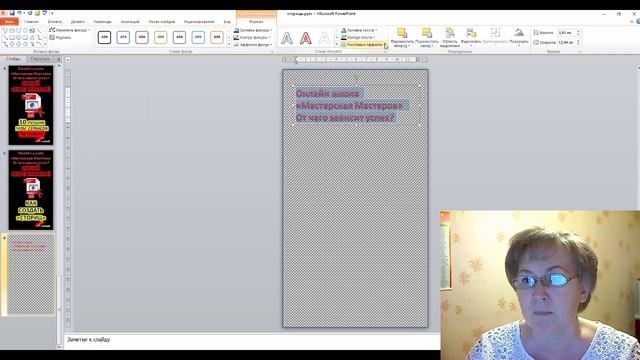Open the Размер dialog launcher
This screenshot has width=640, height=360.
(579, 52)
